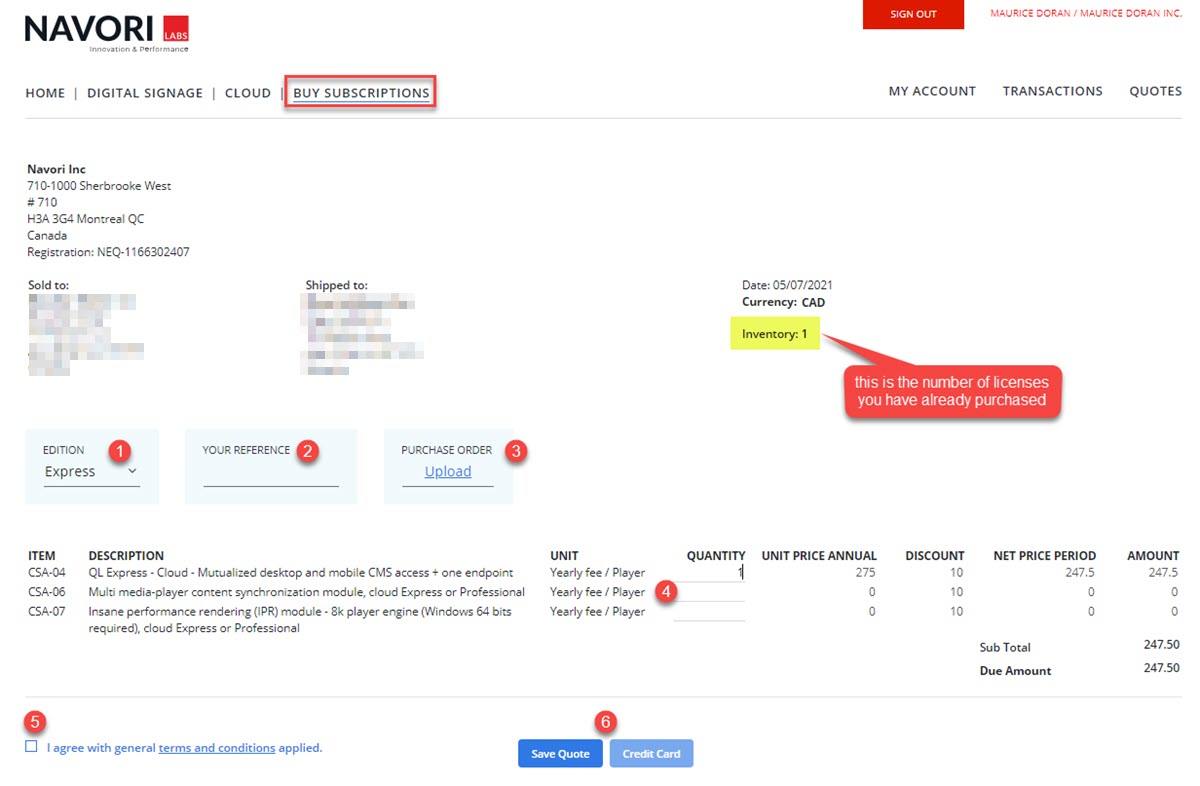Select the 'Currency: CAD' text
Viewport: 1200px width, 786px height.
[x=784, y=302]
